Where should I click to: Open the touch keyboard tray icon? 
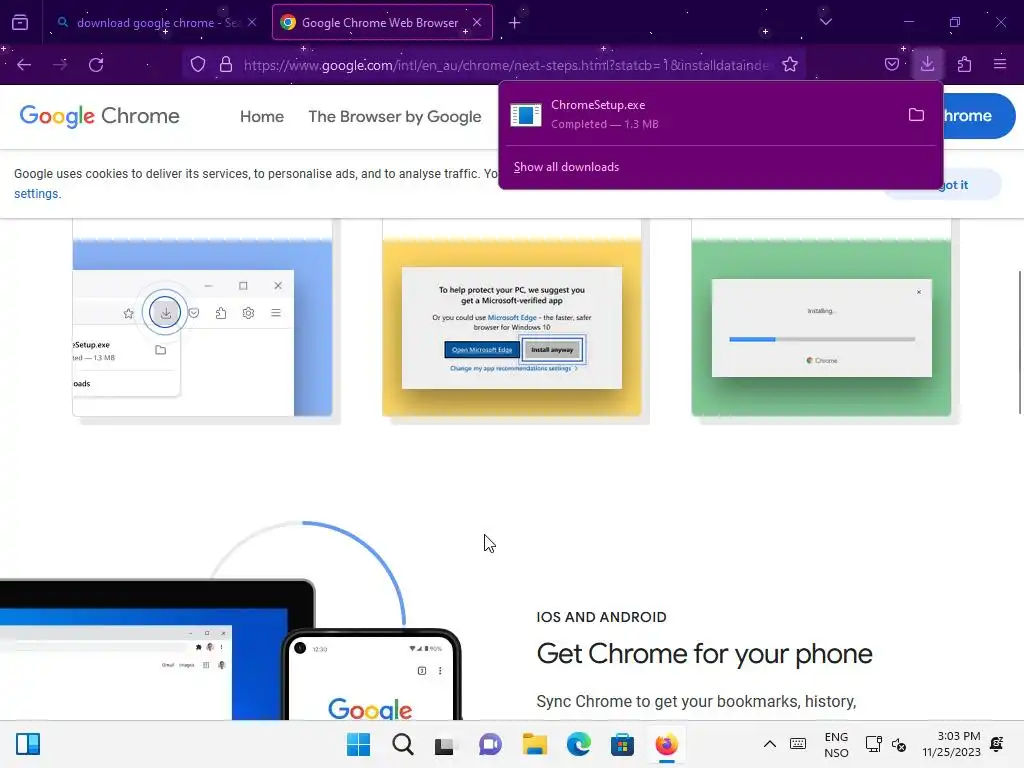[x=798, y=744]
